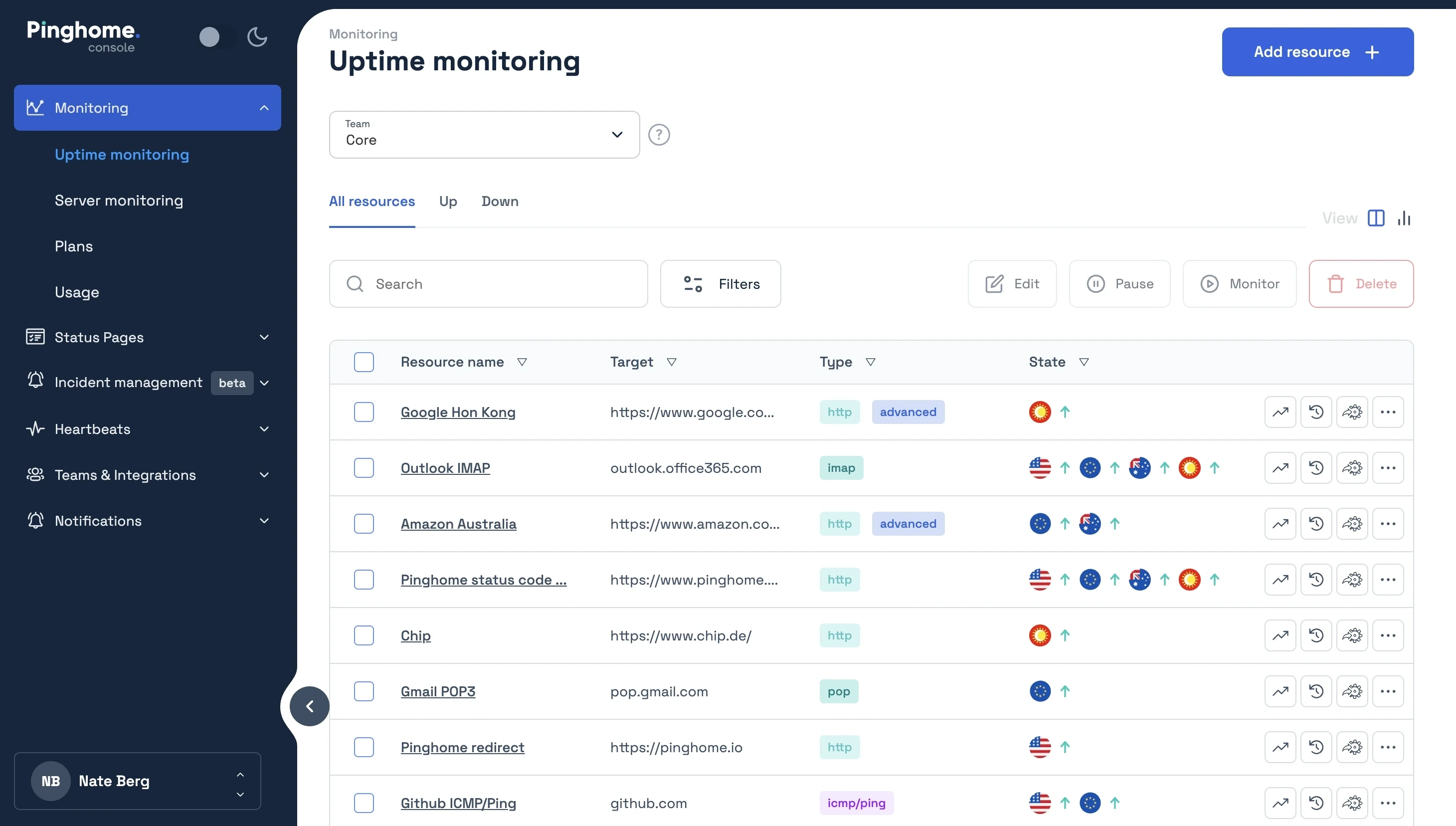Select the checkbox for Gmail POP3 row
The height and width of the screenshot is (826, 1456).
pyautogui.click(x=364, y=691)
